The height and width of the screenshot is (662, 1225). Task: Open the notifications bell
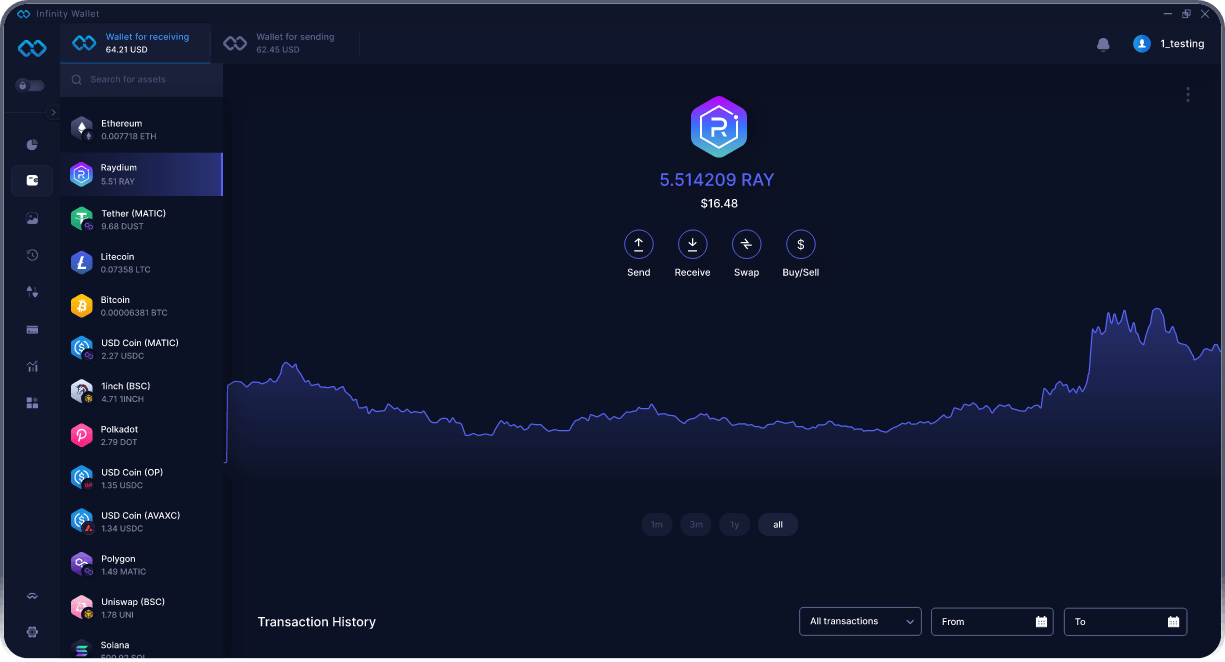click(x=1103, y=43)
